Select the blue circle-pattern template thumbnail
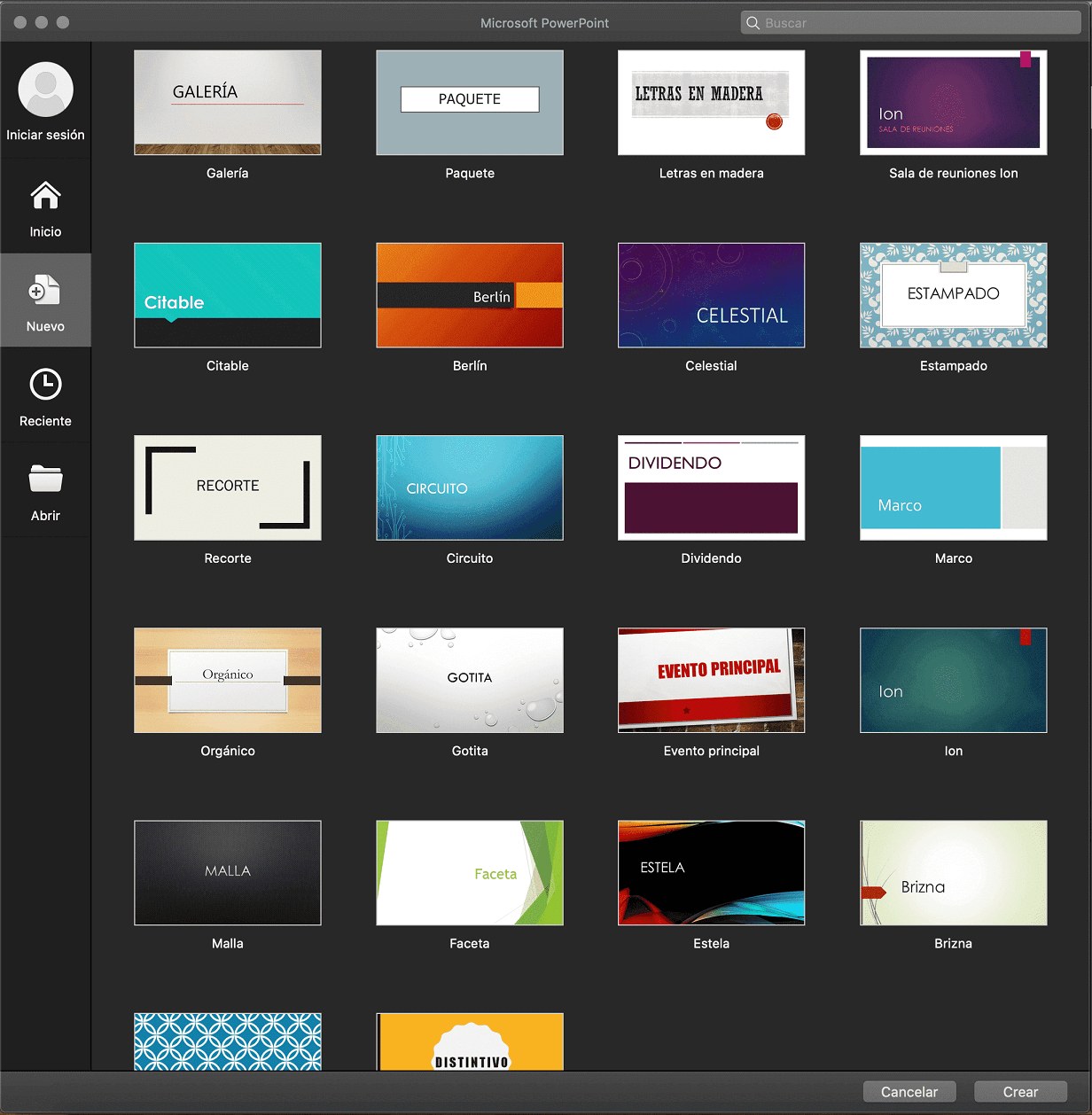Screen dimensions: 1092x1115 pyautogui.click(x=228, y=1041)
